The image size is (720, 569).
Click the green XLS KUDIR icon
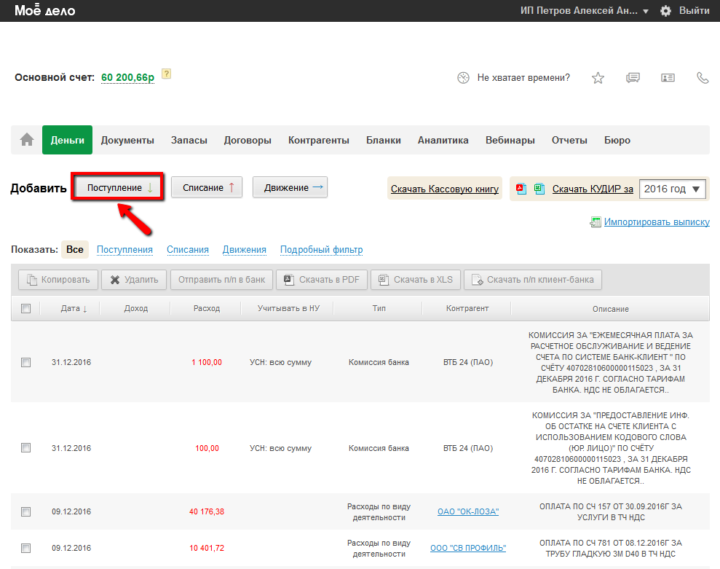click(x=538, y=188)
